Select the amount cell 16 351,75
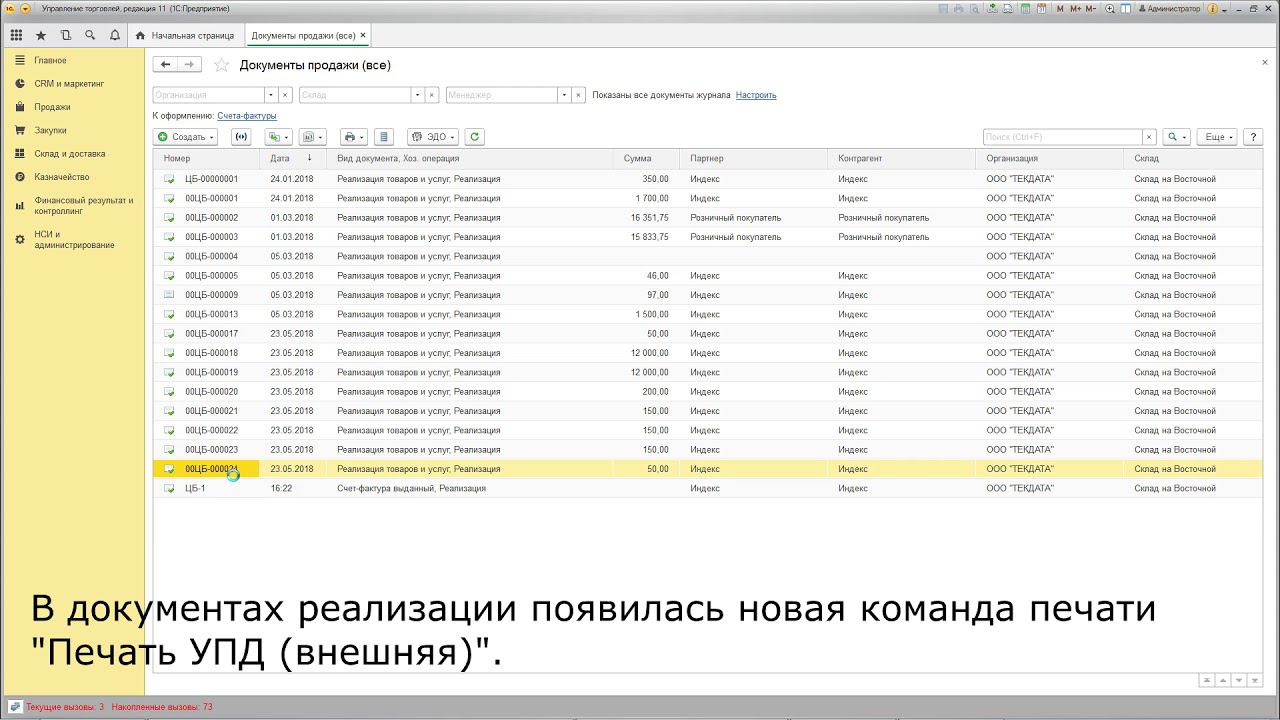Viewport: 1280px width, 720px height. (x=646, y=217)
